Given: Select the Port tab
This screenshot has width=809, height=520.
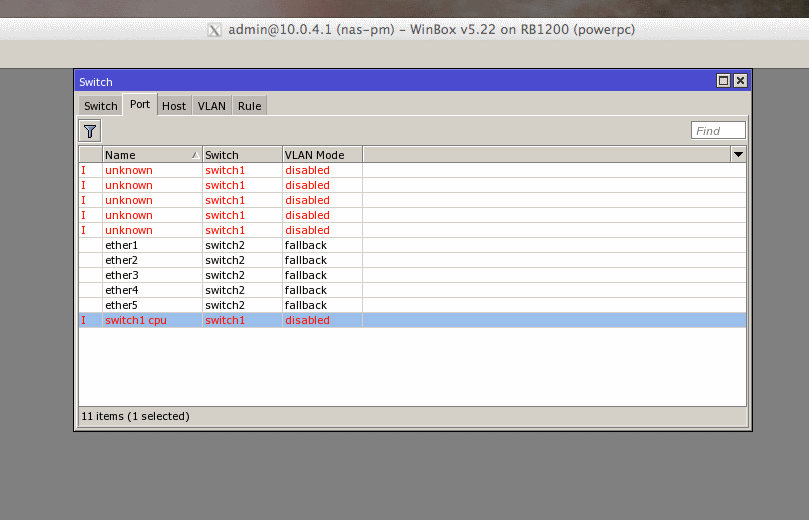Looking at the screenshot, I should pyautogui.click(x=140, y=104).
